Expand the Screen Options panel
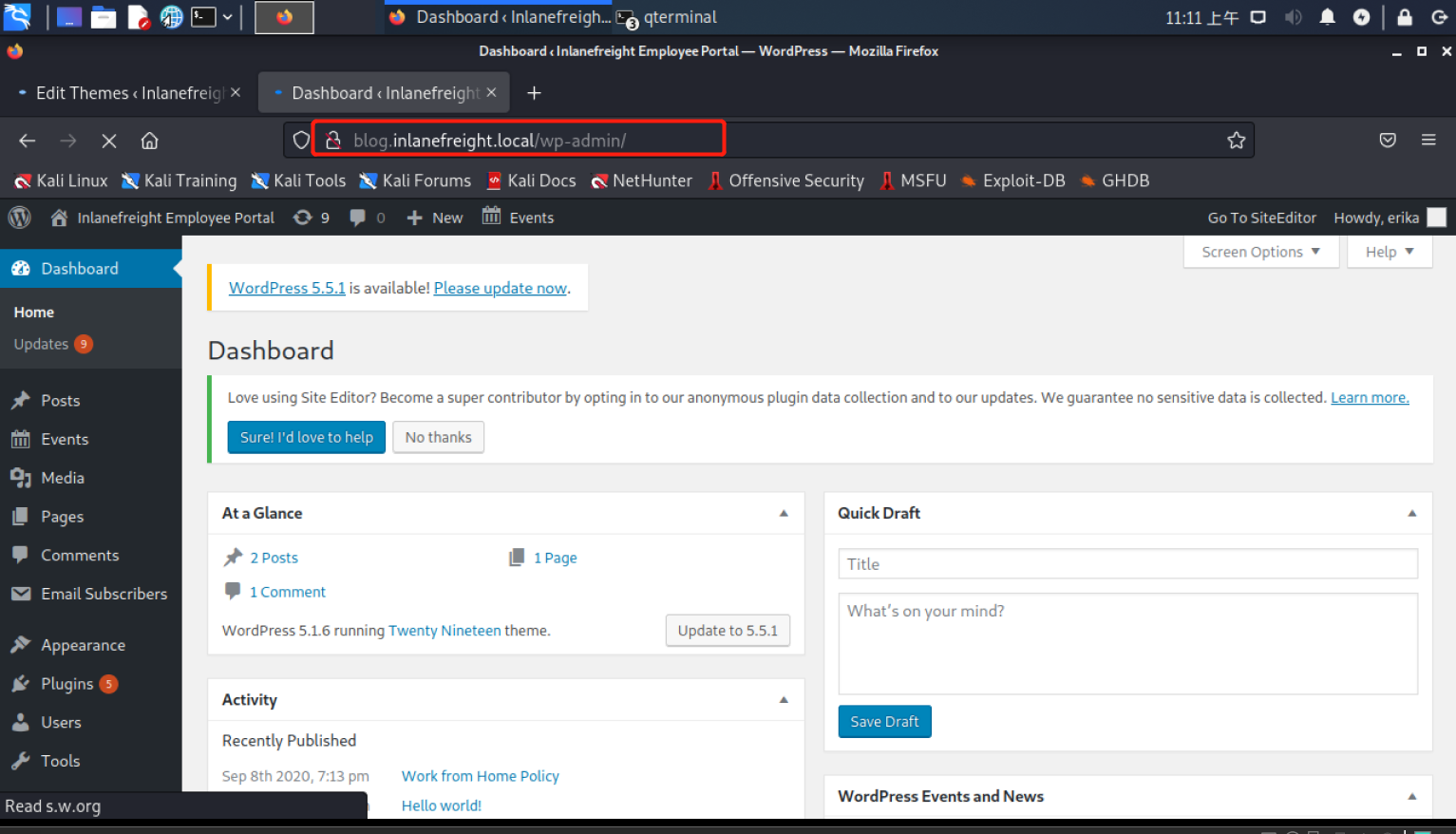This screenshot has width=1456, height=834. (1260, 252)
